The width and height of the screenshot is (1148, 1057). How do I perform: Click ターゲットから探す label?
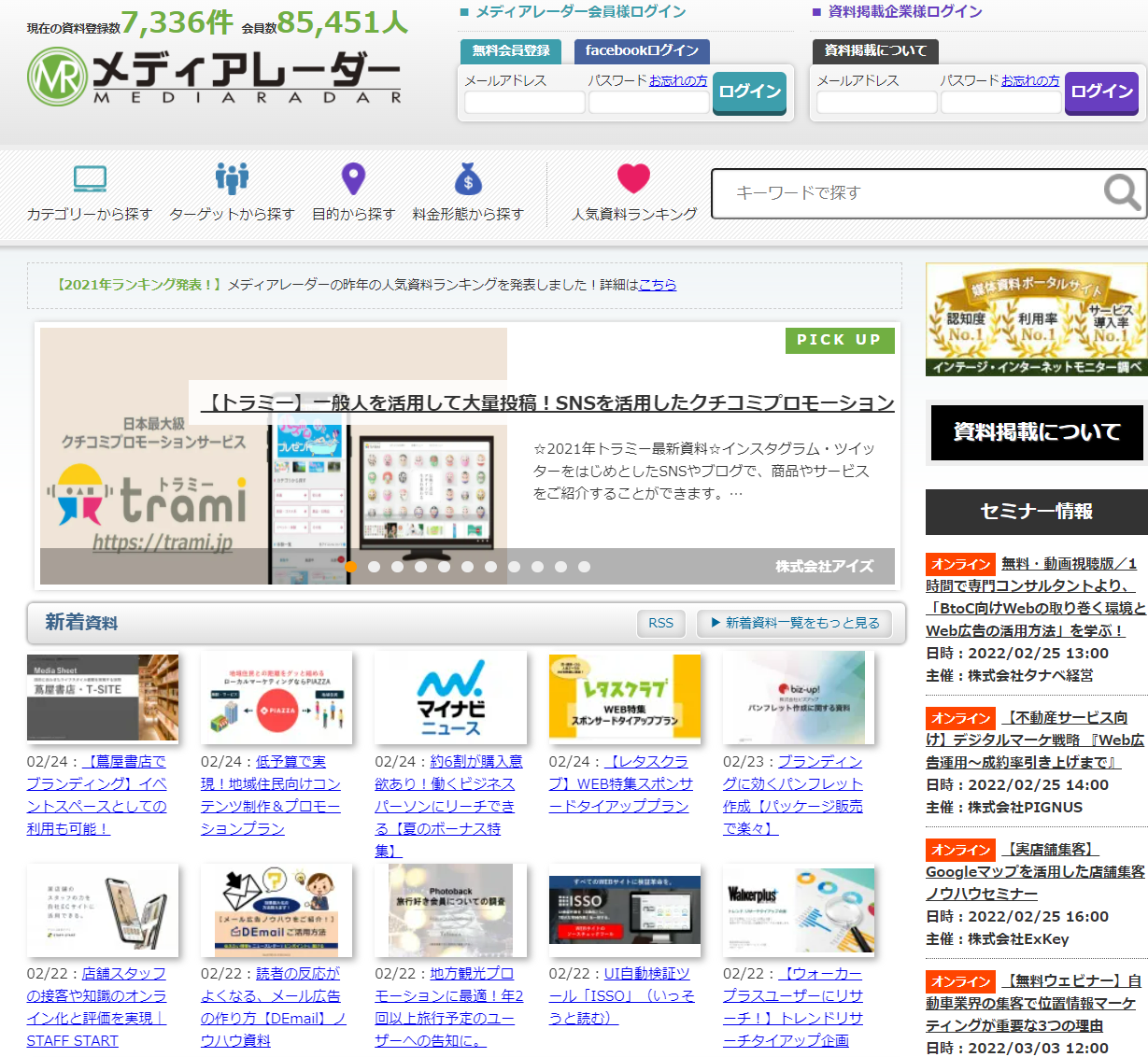pyautogui.click(x=232, y=214)
